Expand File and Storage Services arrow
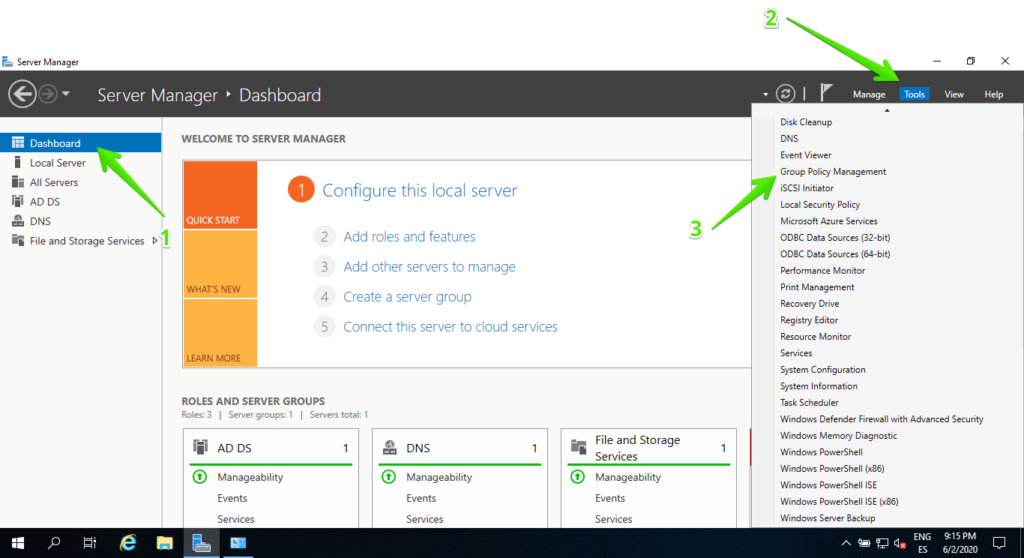This screenshot has height=558, width=1024. (155, 240)
